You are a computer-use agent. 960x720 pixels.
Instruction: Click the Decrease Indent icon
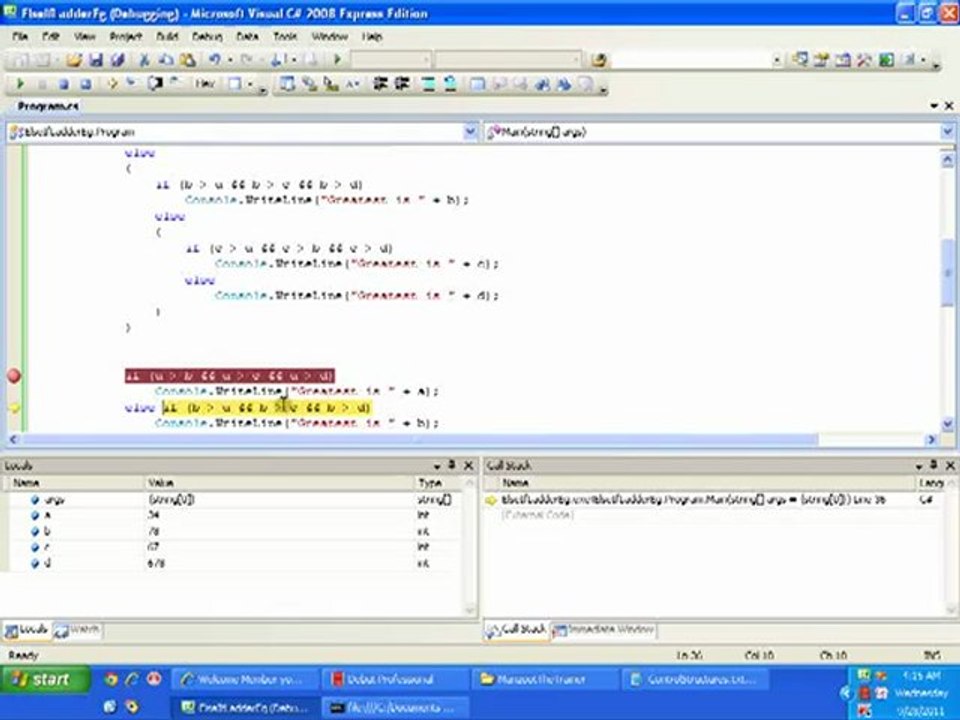[x=380, y=84]
